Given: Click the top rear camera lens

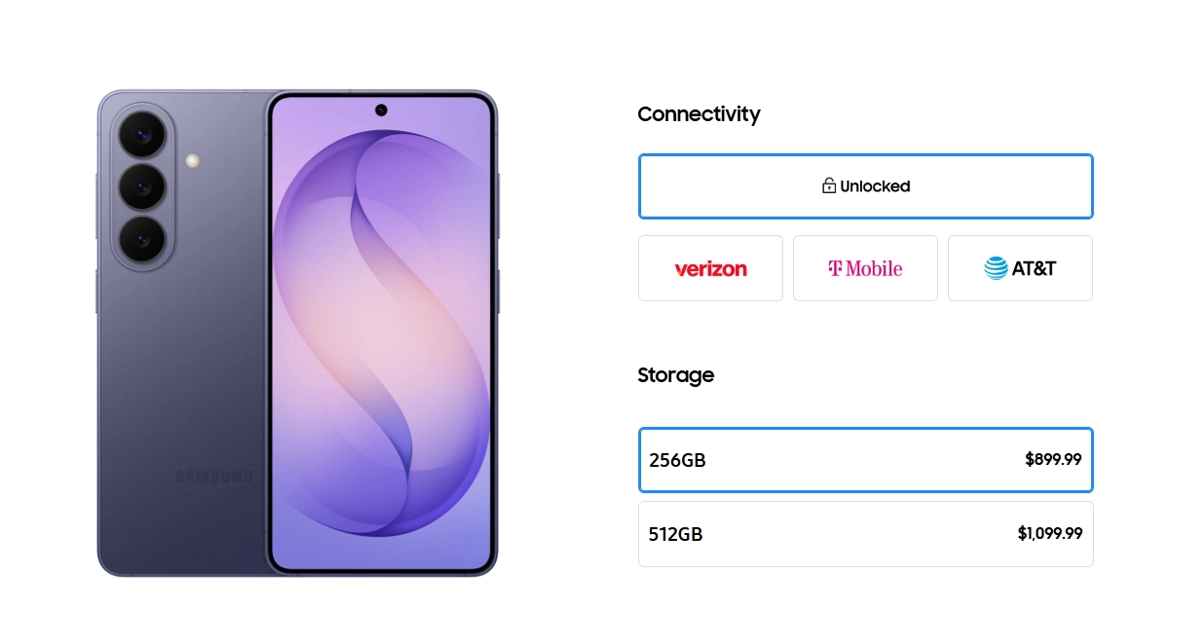Looking at the screenshot, I should (141, 132).
